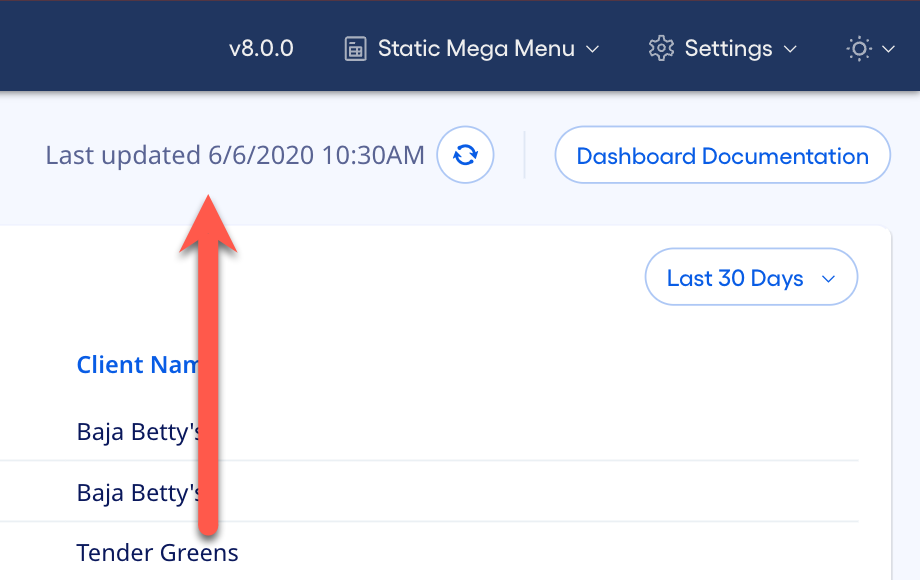
Task: Sort by the Client Name column
Action: (x=140, y=364)
